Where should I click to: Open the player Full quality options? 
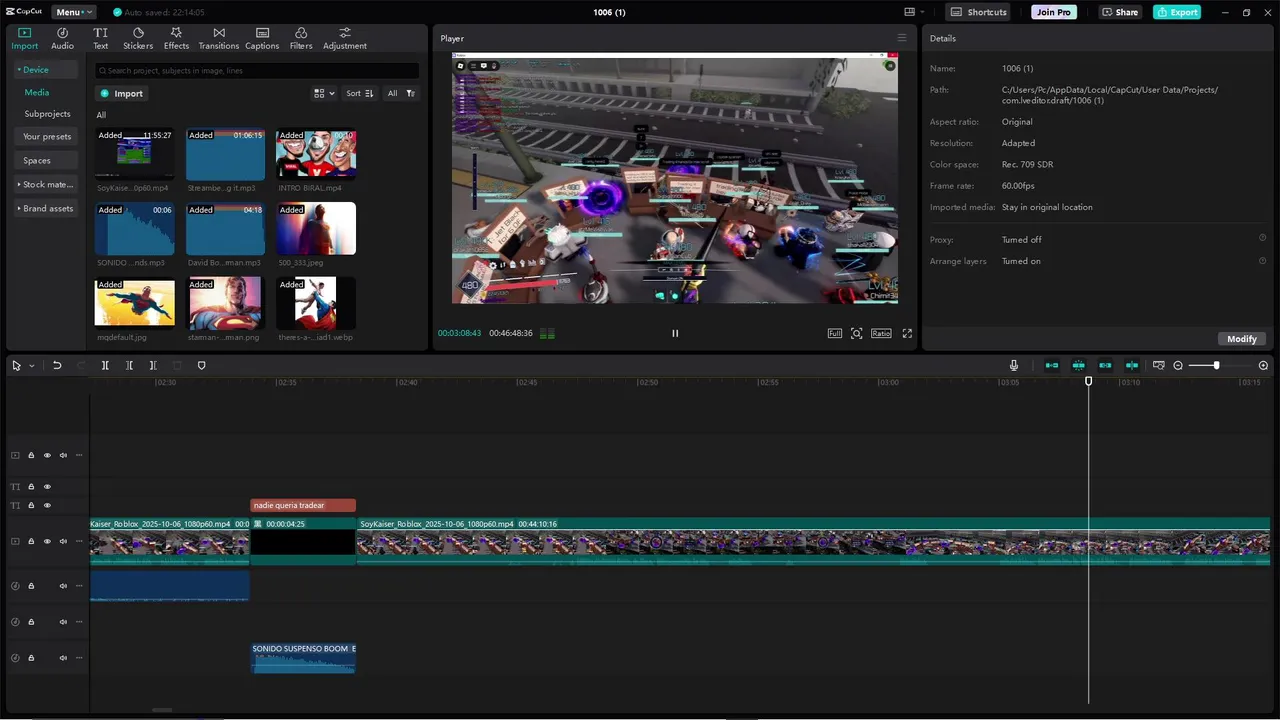tap(835, 333)
